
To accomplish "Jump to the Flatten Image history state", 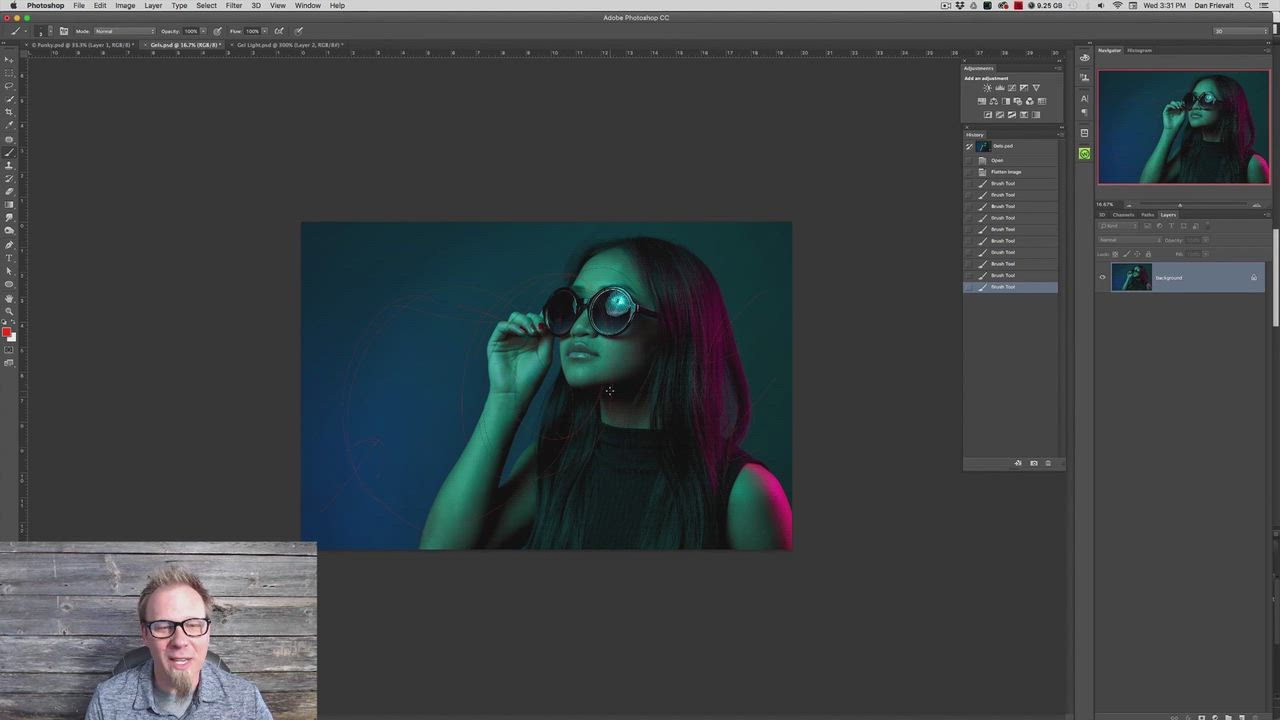I will 1006,172.
